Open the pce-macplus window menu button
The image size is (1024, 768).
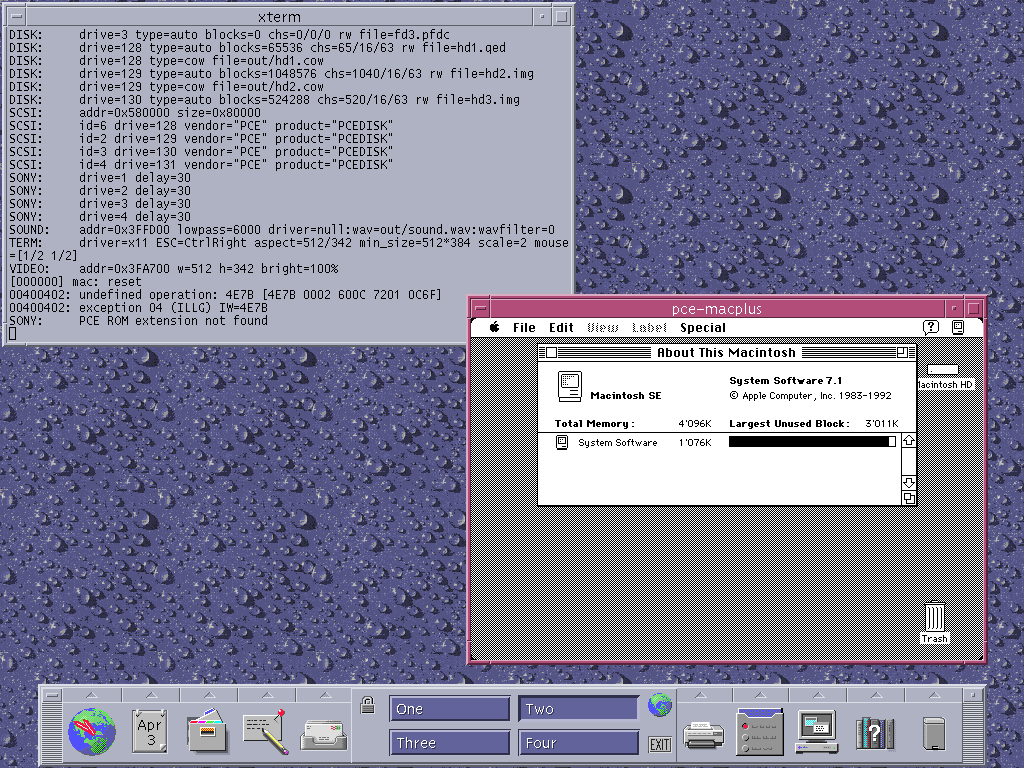click(x=480, y=308)
